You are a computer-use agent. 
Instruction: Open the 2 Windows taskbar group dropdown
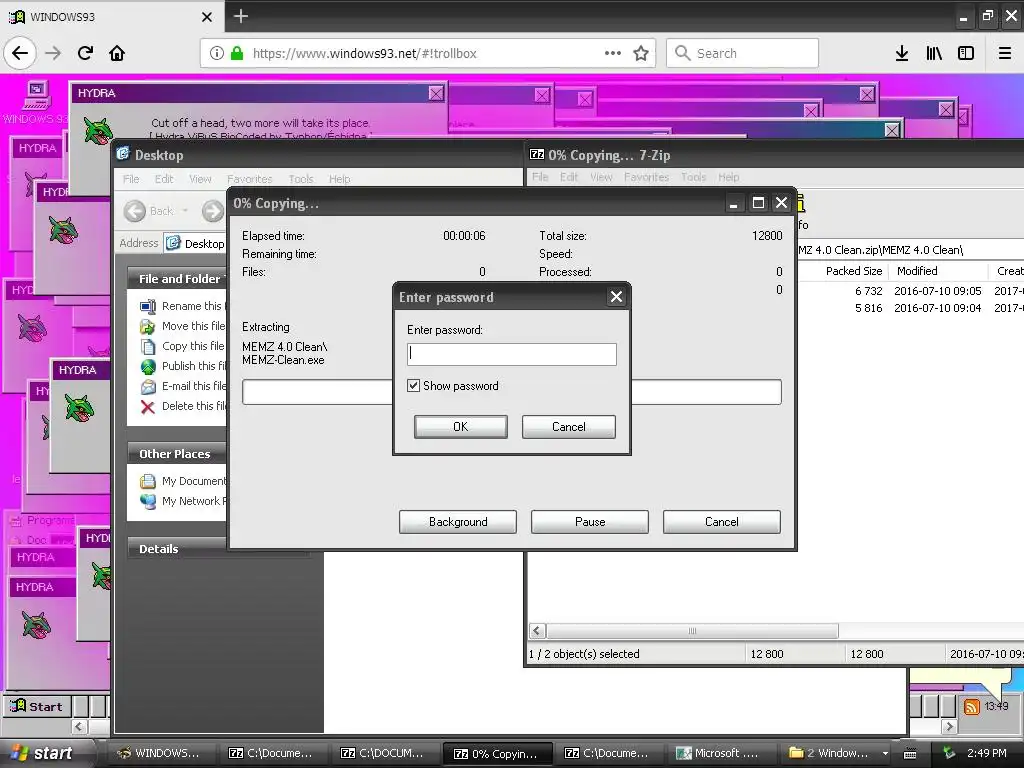point(886,753)
